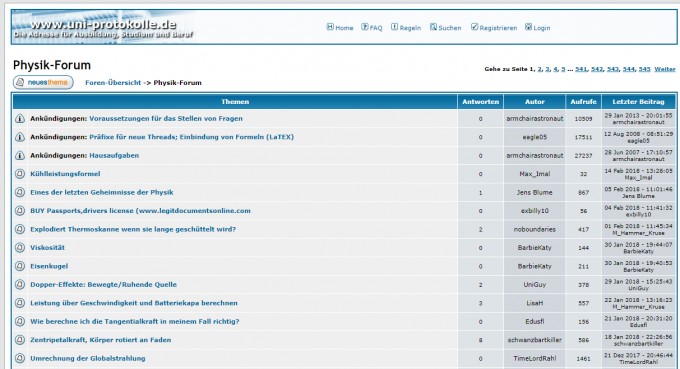Screen dimensions: 680x369
Task: Click topic icon beside Zentripetalkraft thread
Action: 20,340
